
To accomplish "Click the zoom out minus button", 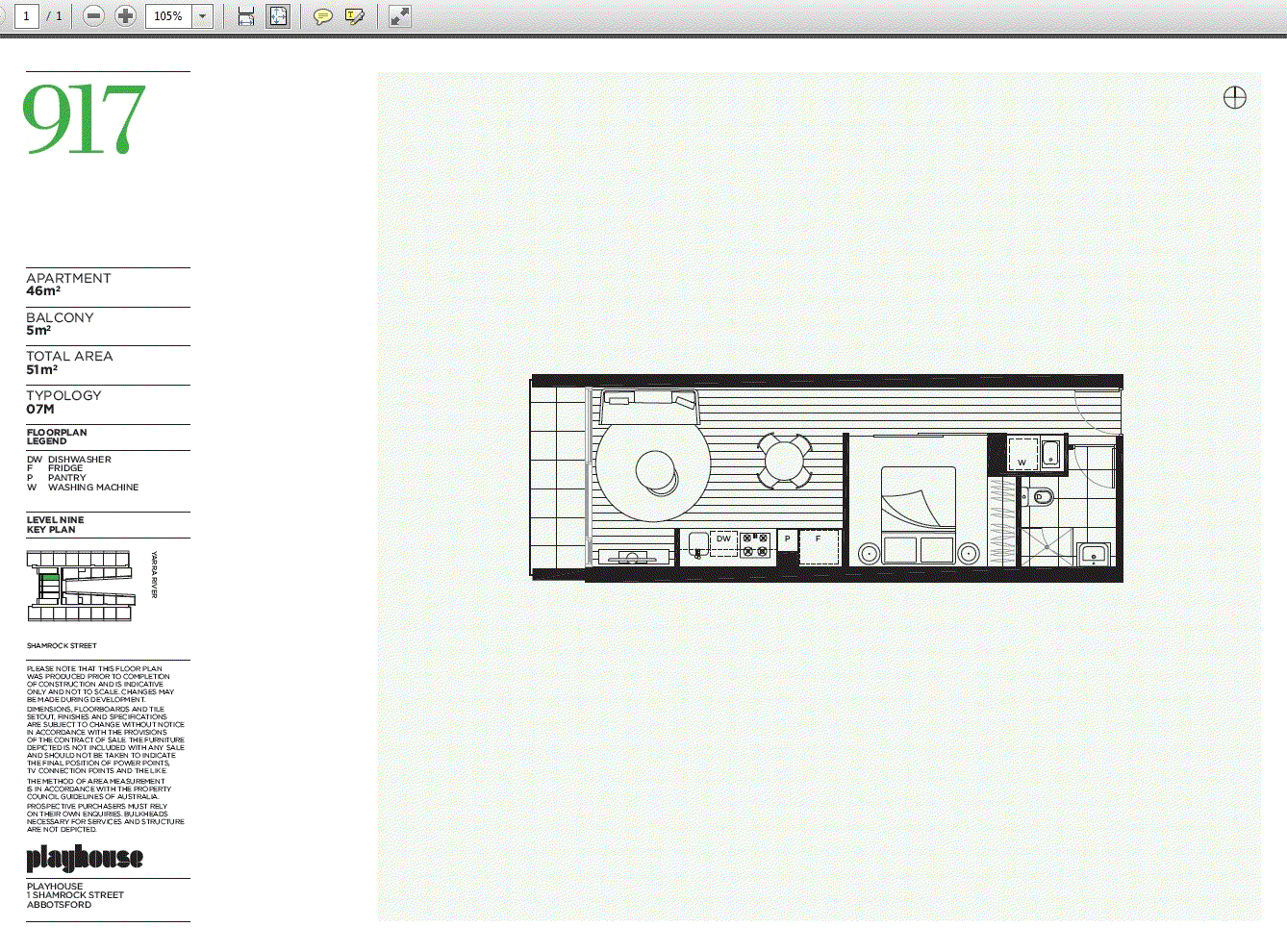I will click(x=93, y=16).
